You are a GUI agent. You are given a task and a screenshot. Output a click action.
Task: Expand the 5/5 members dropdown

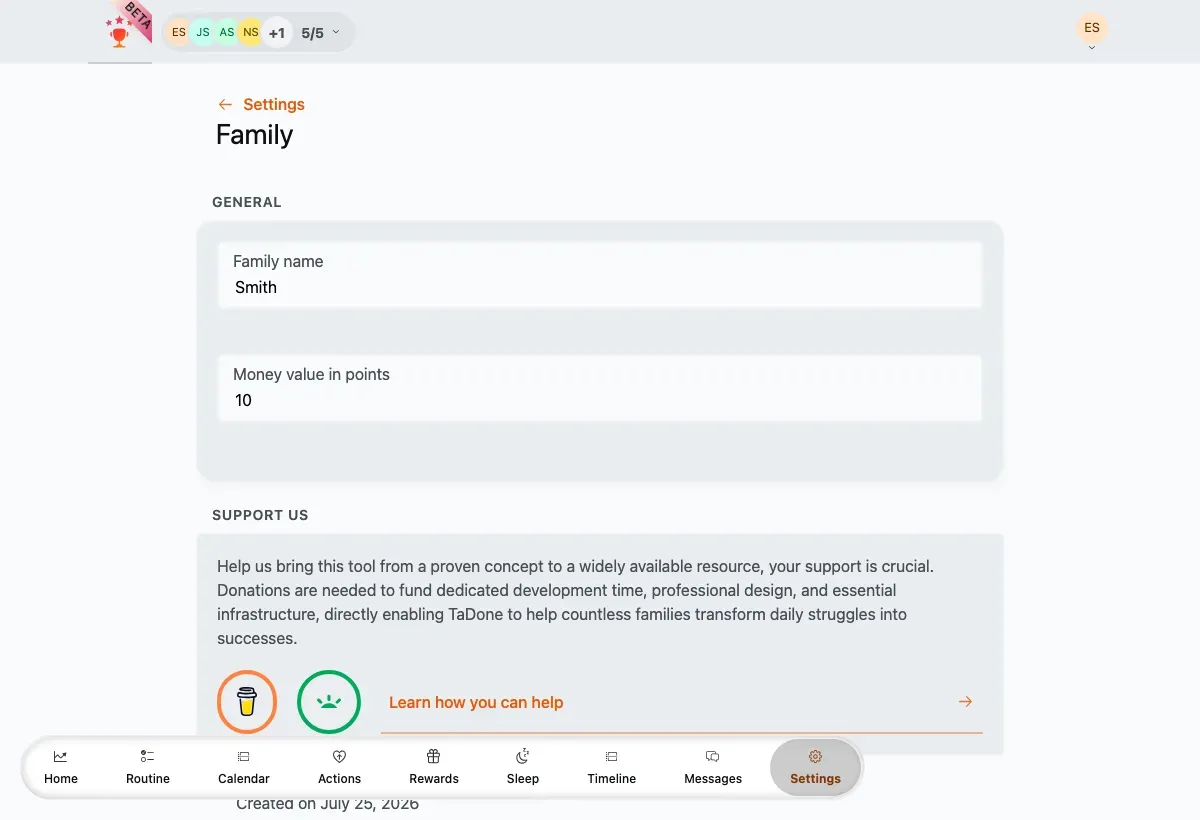coord(321,32)
